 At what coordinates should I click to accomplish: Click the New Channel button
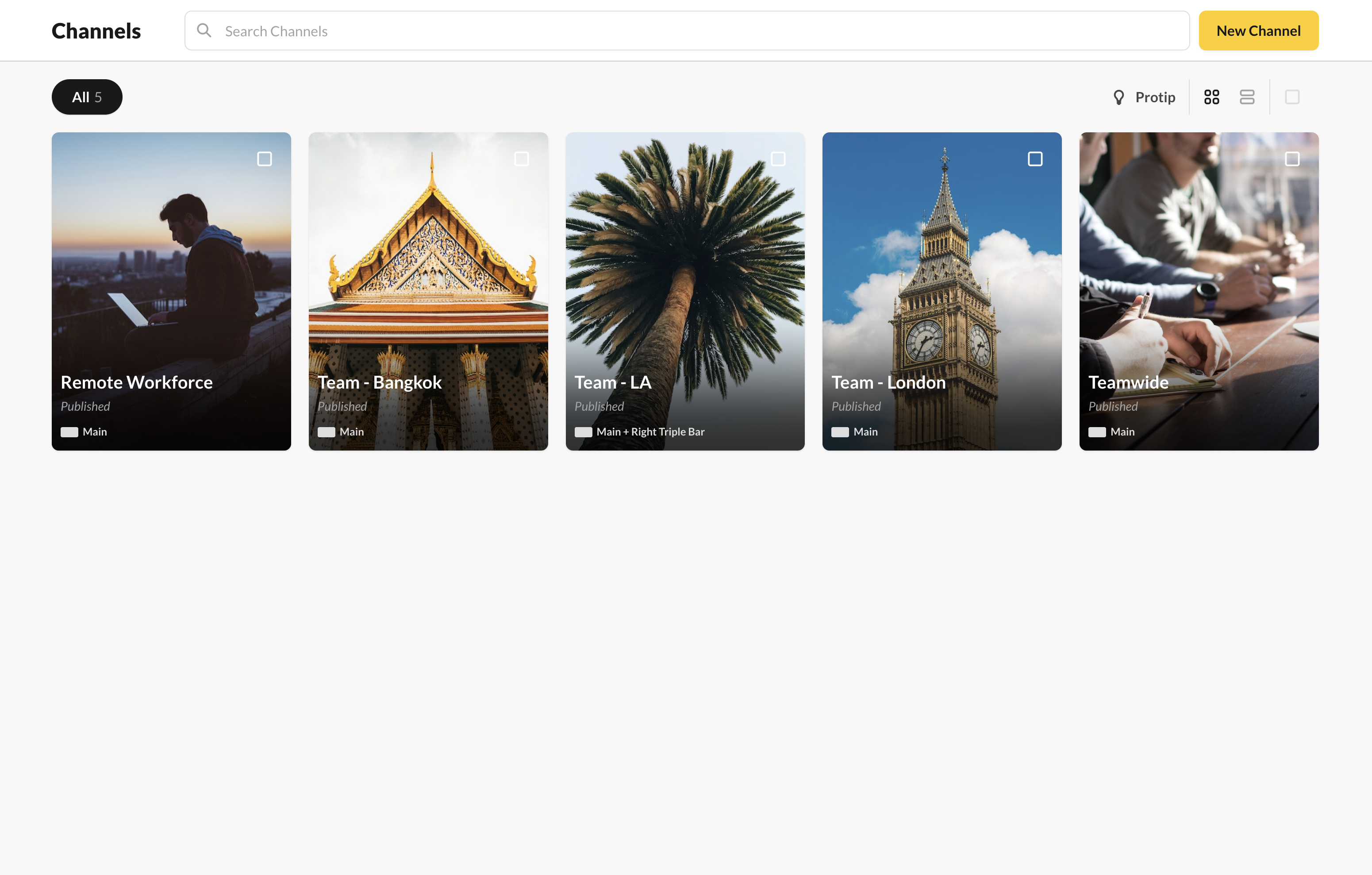coord(1258,31)
